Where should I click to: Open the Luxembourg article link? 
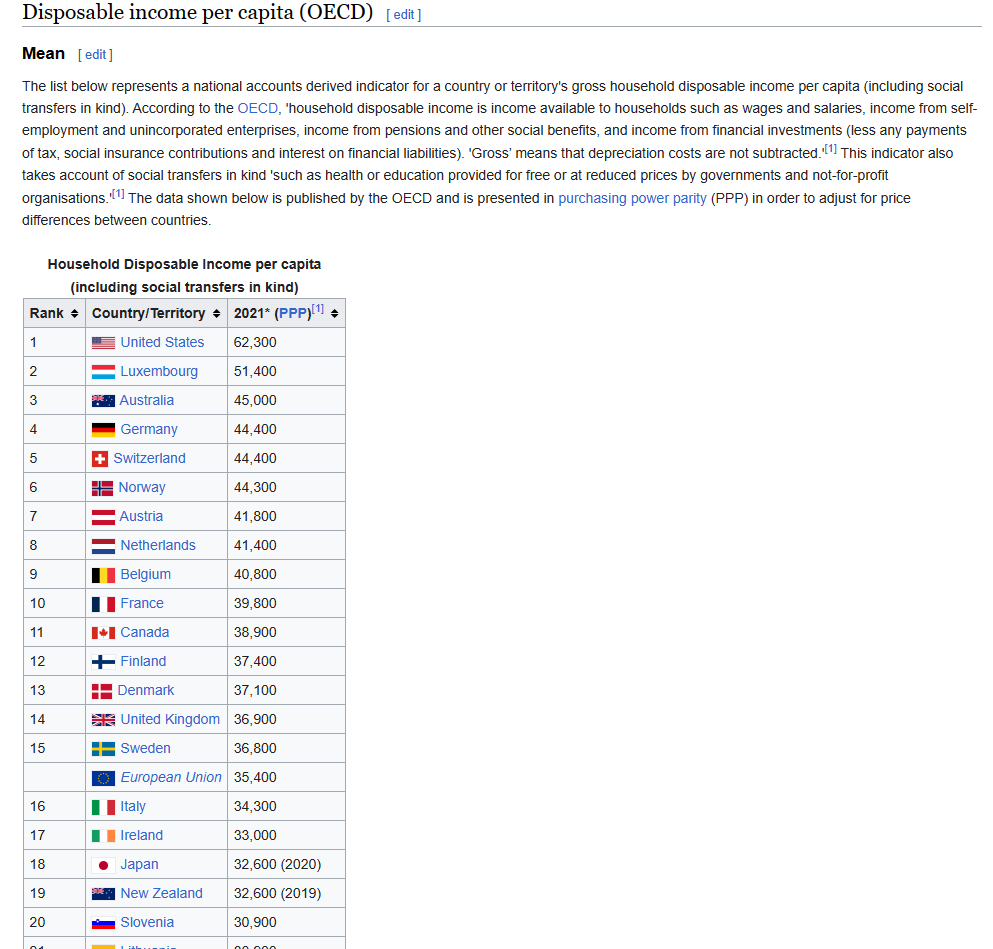(x=159, y=372)
